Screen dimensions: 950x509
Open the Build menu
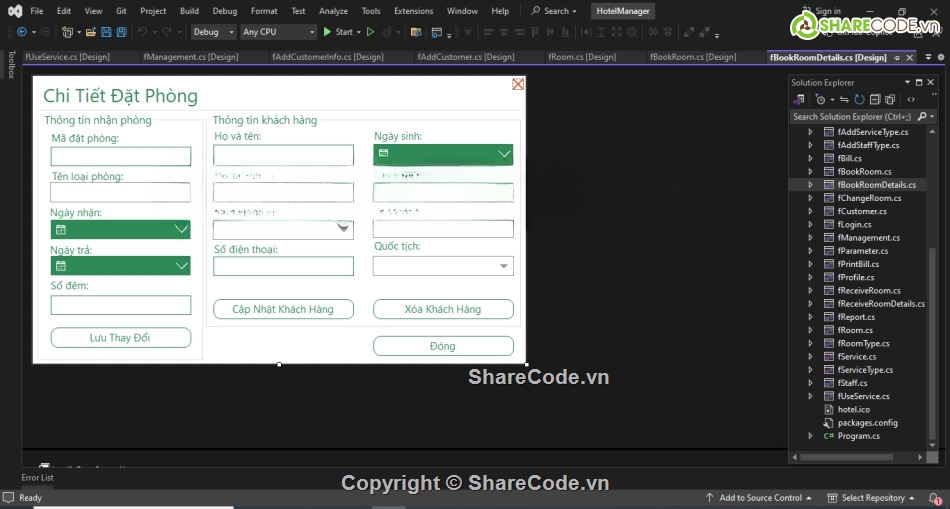click(x=189, y=11)
